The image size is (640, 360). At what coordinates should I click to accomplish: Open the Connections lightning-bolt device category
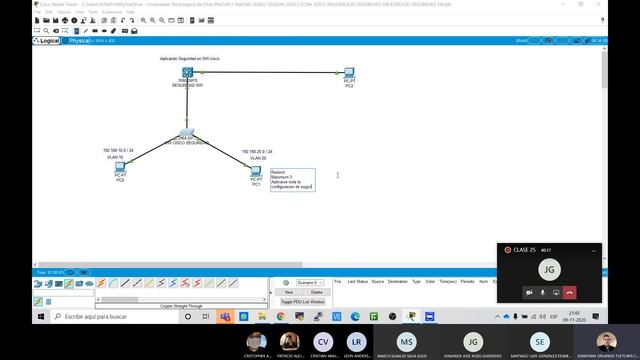pos(69,283)
